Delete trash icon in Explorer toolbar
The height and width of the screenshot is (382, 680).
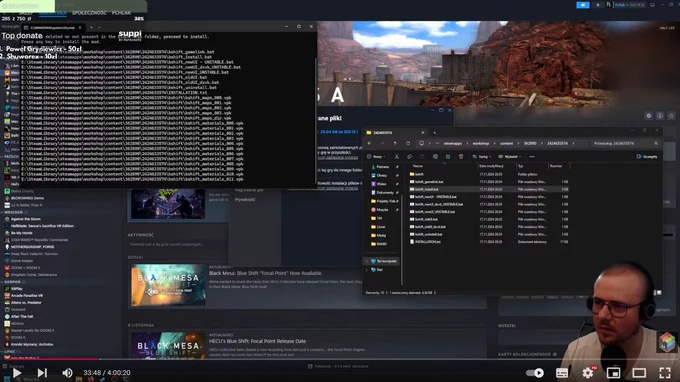click(461, 157)
